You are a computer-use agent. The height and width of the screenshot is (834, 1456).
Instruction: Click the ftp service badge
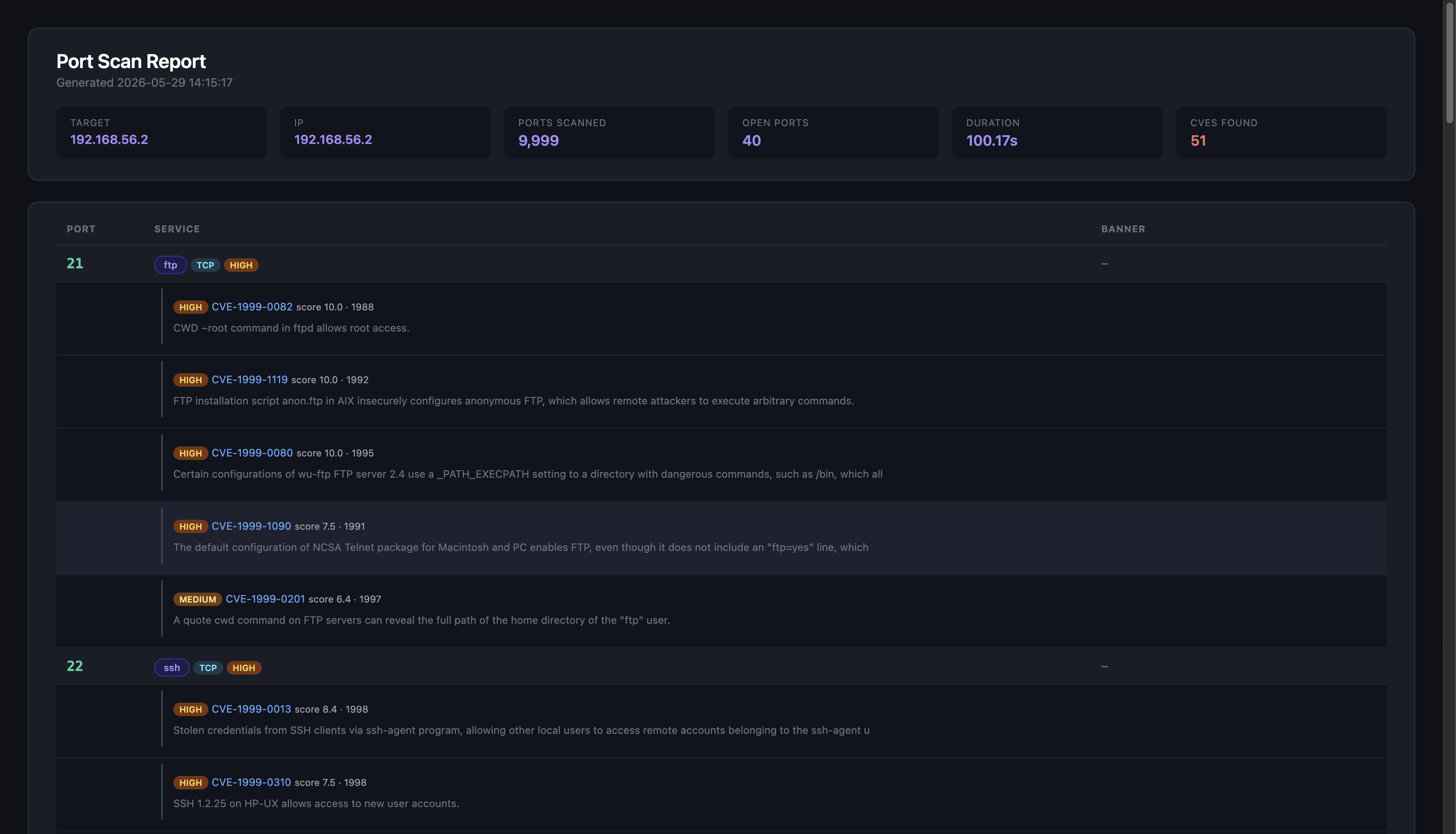click(x=171, y=264)
